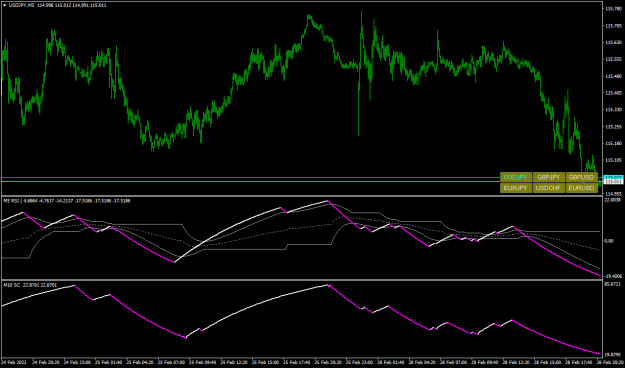The height and width of the screenshot is (368, 625).
Task: Select the USDJPY symbol button
Action: point(516,177)
